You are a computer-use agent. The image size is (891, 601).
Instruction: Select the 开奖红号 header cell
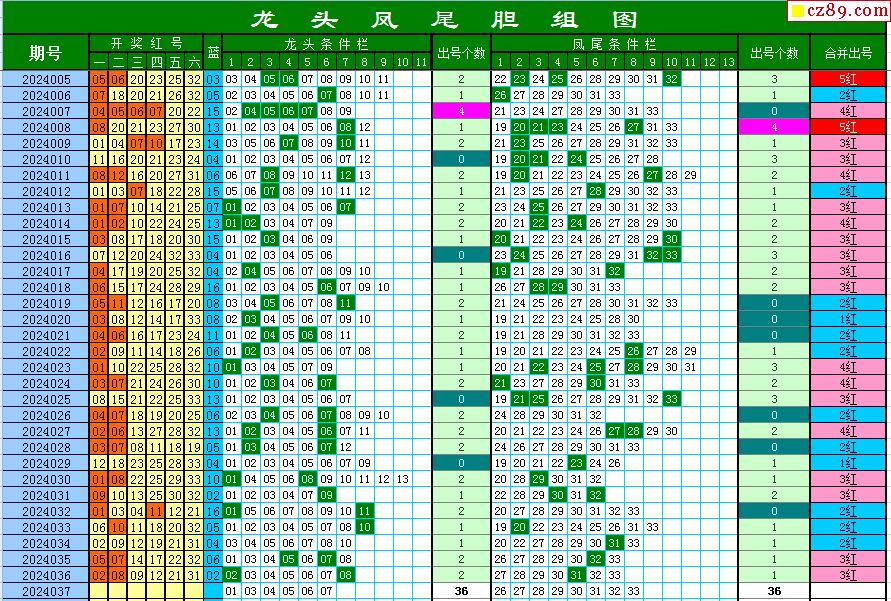point(146,43)
